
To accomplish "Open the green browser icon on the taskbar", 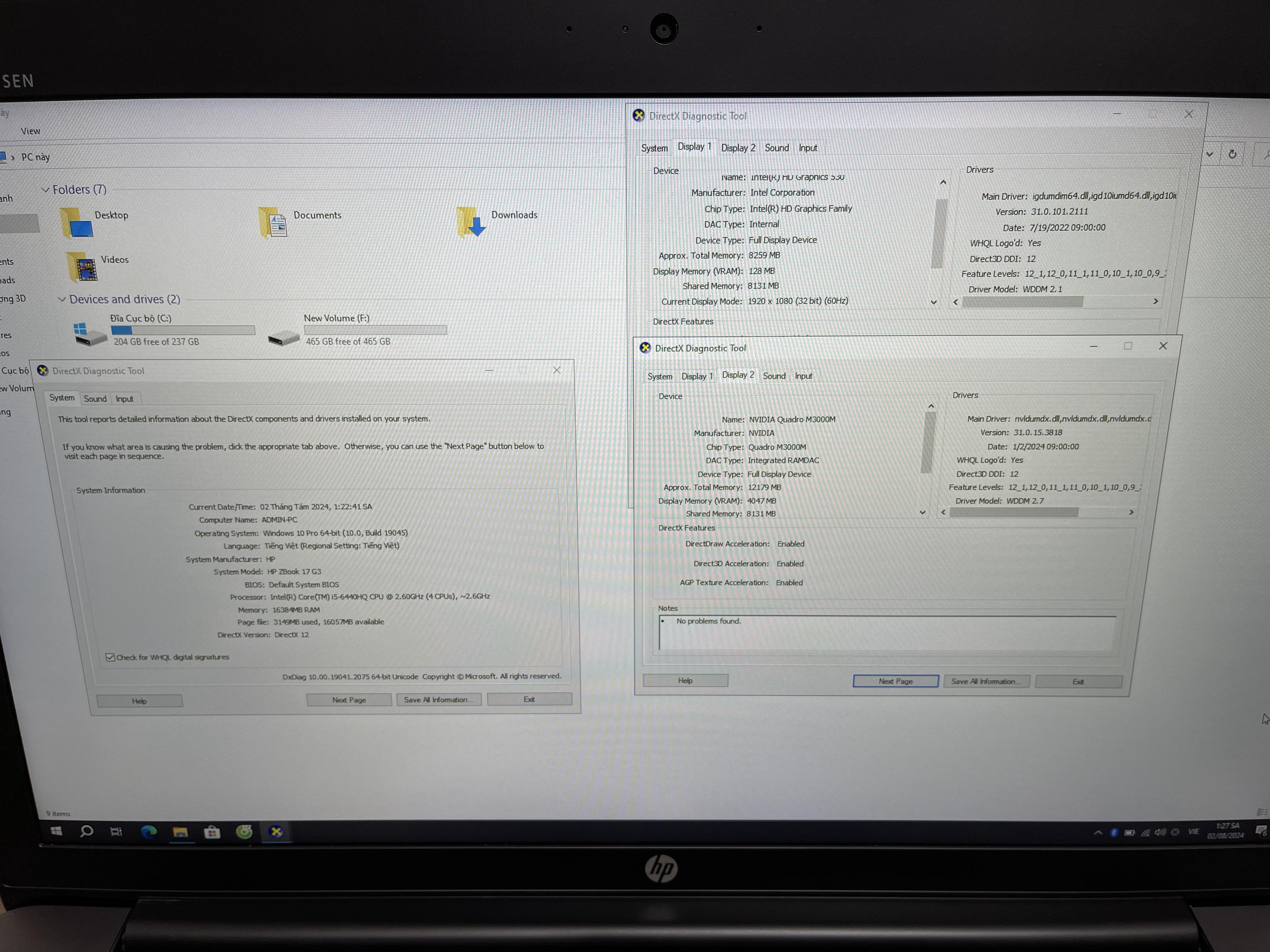I will 244,831.
